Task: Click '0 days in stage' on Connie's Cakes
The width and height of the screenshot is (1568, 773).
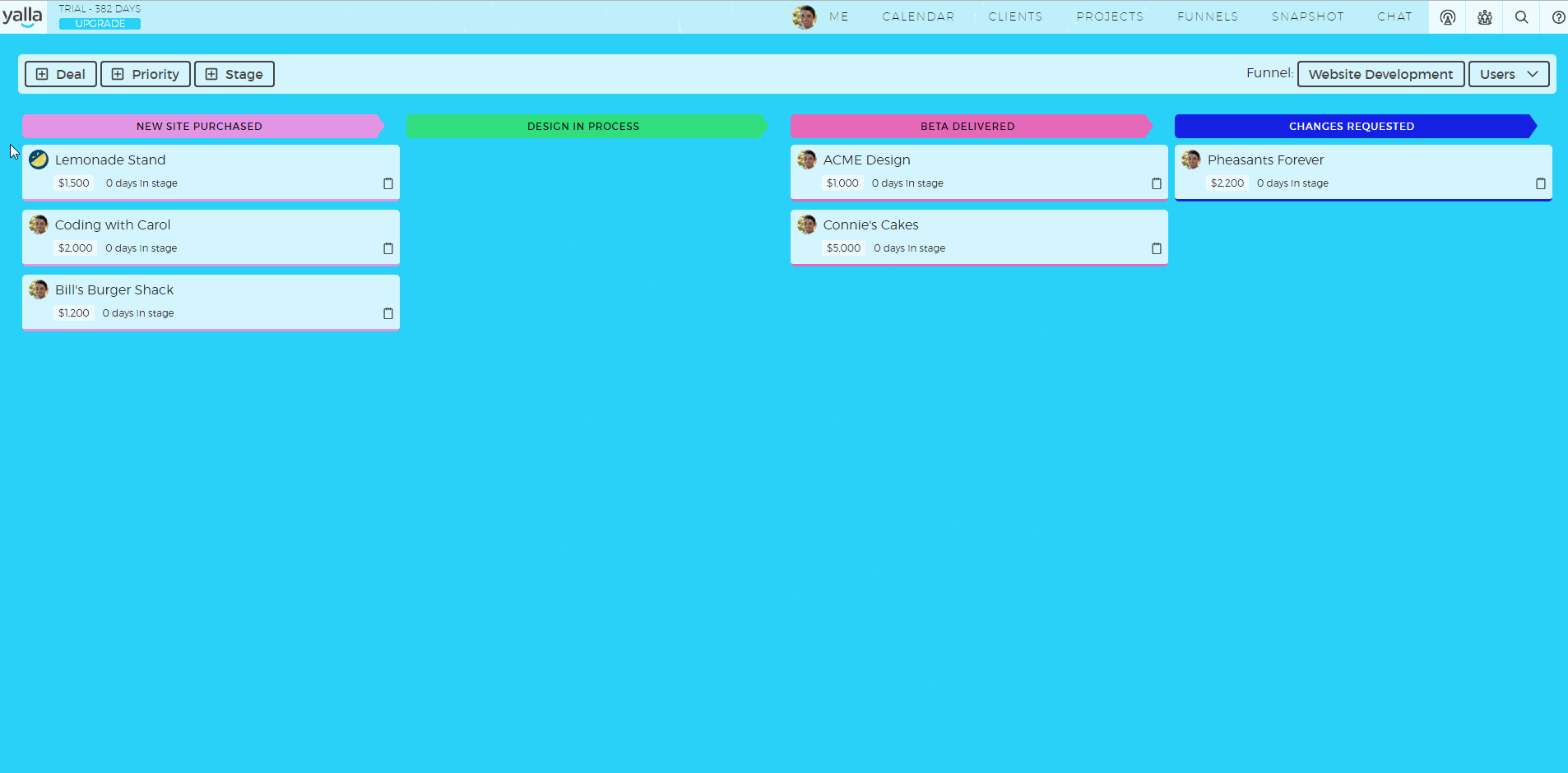Action: (x=910, y=248)
